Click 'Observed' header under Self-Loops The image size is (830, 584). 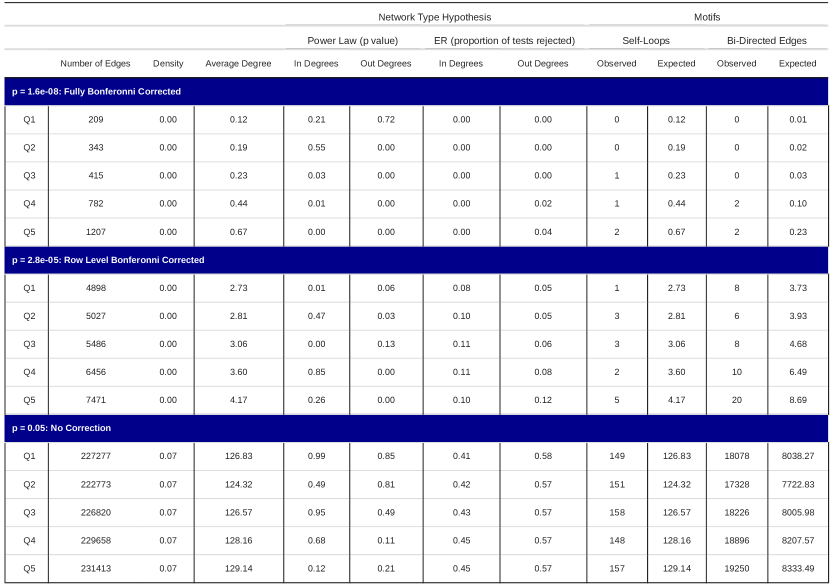(x=616, y=64)
